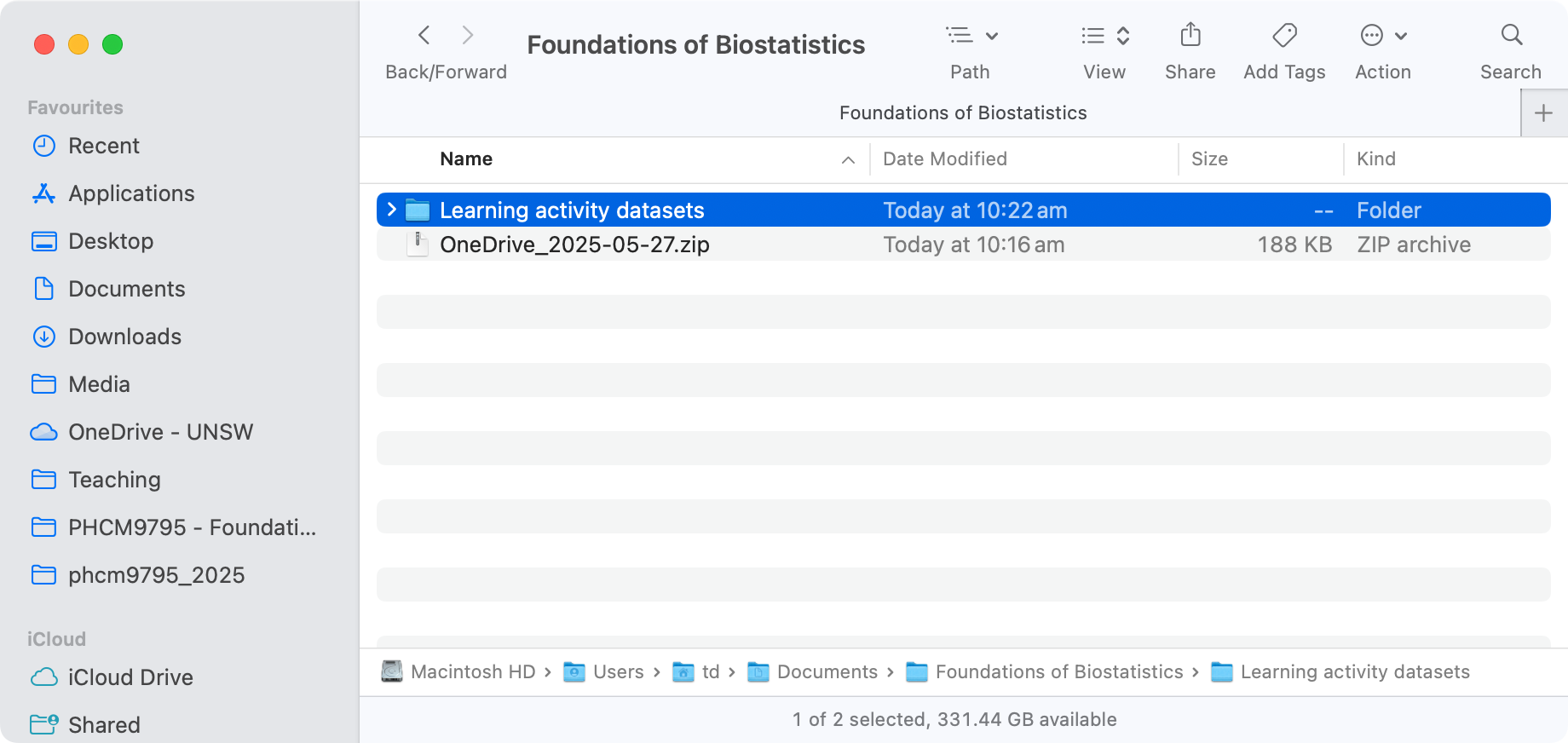
Task: Select the OneDrive_2025-05-27.zip file
Action: click(574, 245)
